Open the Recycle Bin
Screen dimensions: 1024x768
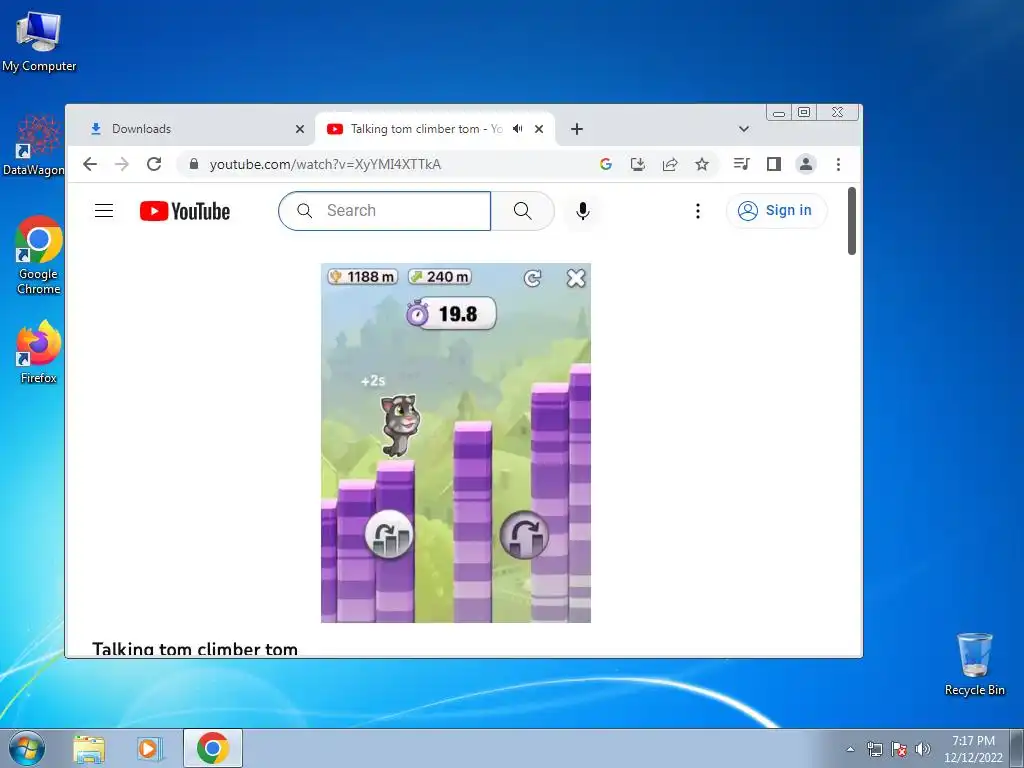click(x=974, y=664)
